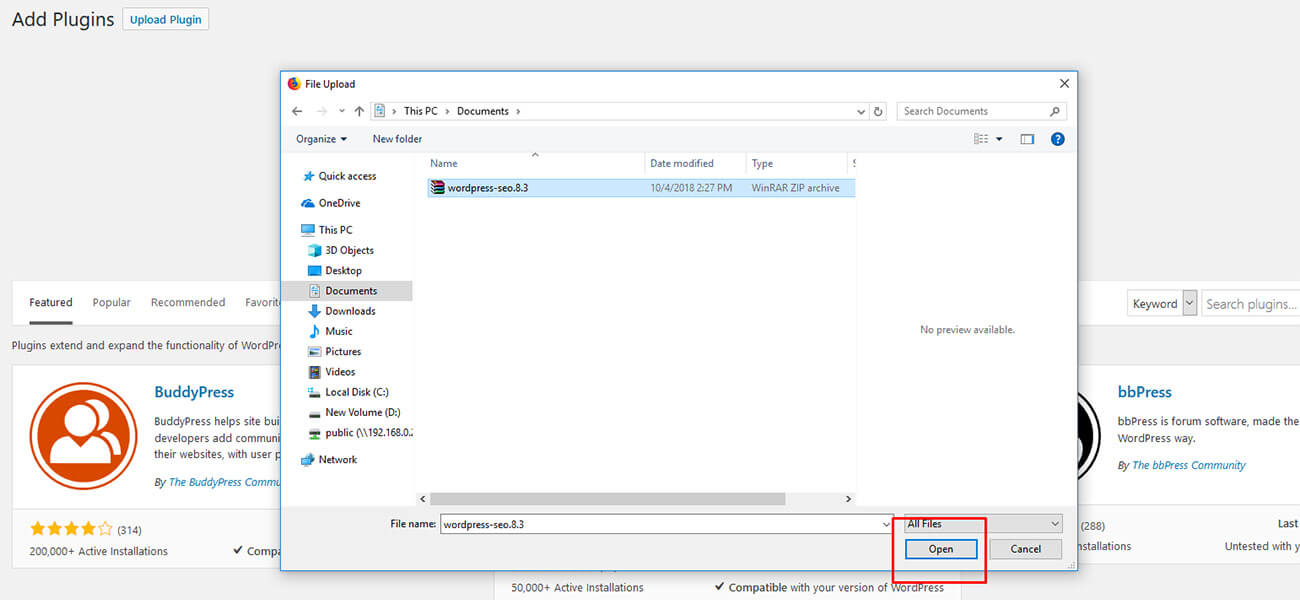Click the New folder button
Image resolution: width=1300 pixels, height=600 pixels.
coord(397,139)
